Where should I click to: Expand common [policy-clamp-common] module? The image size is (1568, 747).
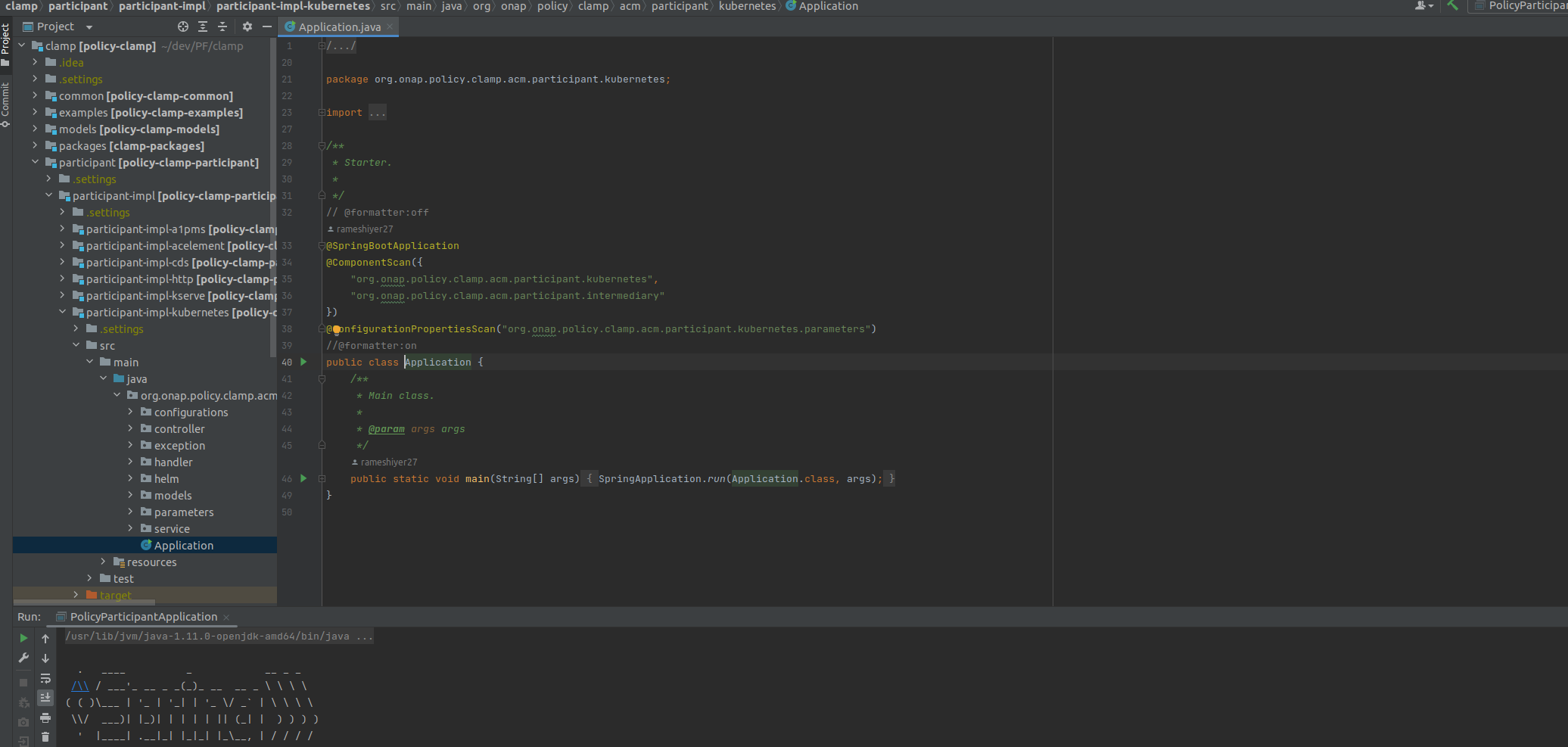(35, 95)
